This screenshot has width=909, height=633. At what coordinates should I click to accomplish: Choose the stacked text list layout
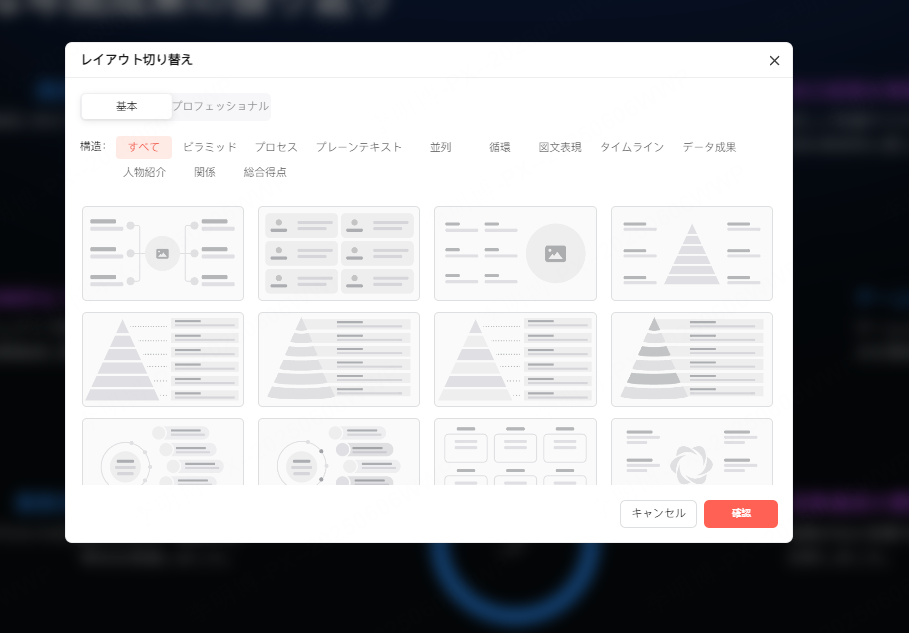point(338,253)
